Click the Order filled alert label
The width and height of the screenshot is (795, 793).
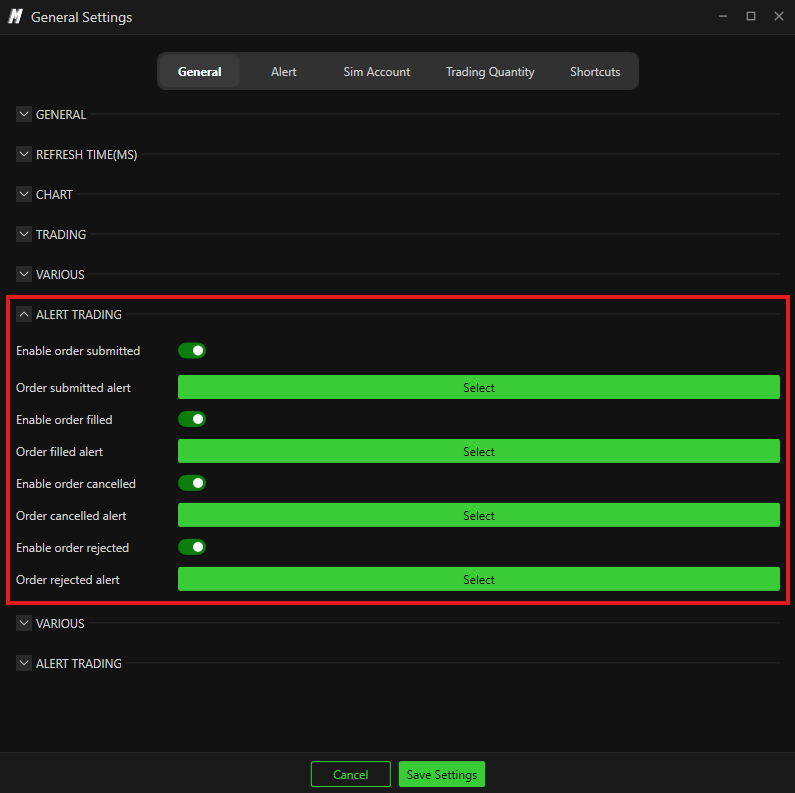(x=59, y=452)
